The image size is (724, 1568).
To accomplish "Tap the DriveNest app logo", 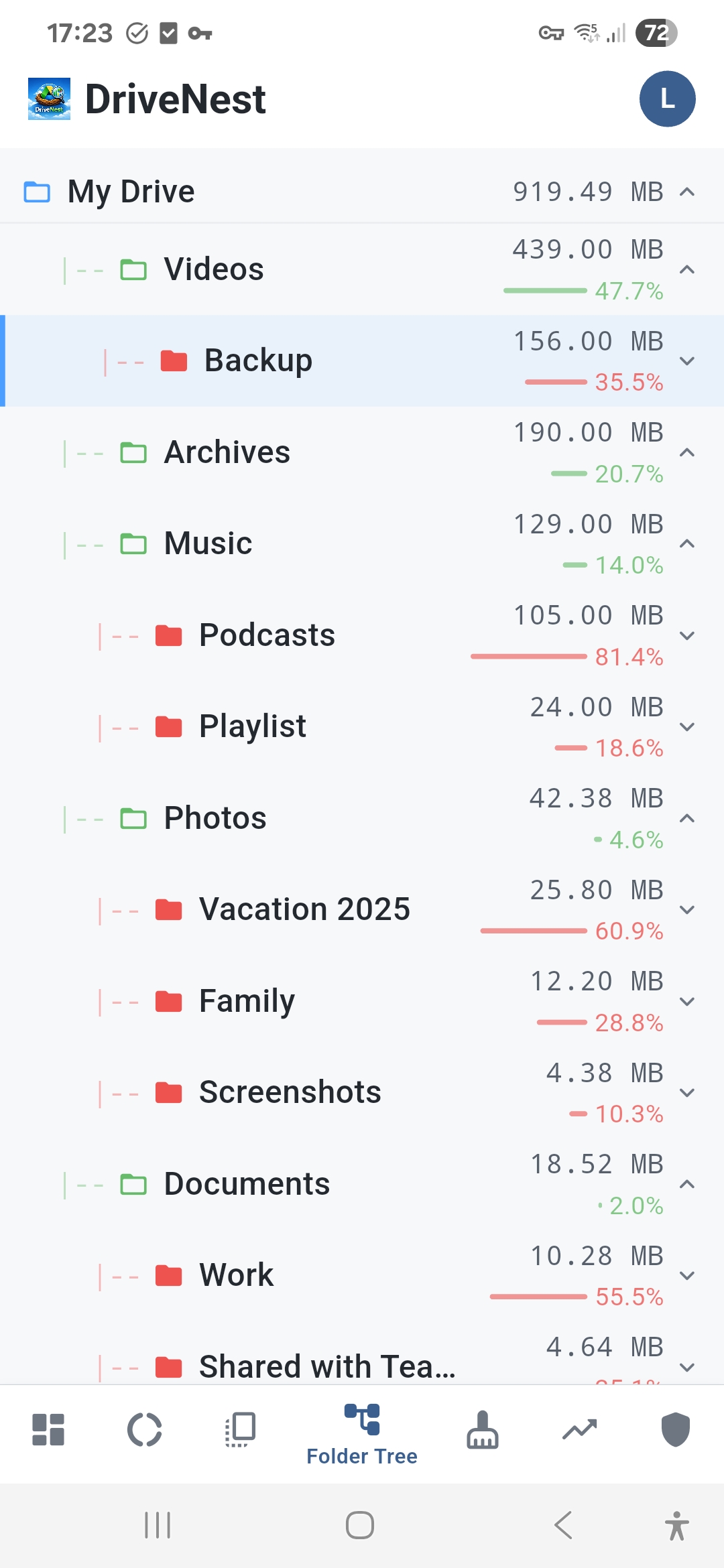I will (x=49, y=99).
